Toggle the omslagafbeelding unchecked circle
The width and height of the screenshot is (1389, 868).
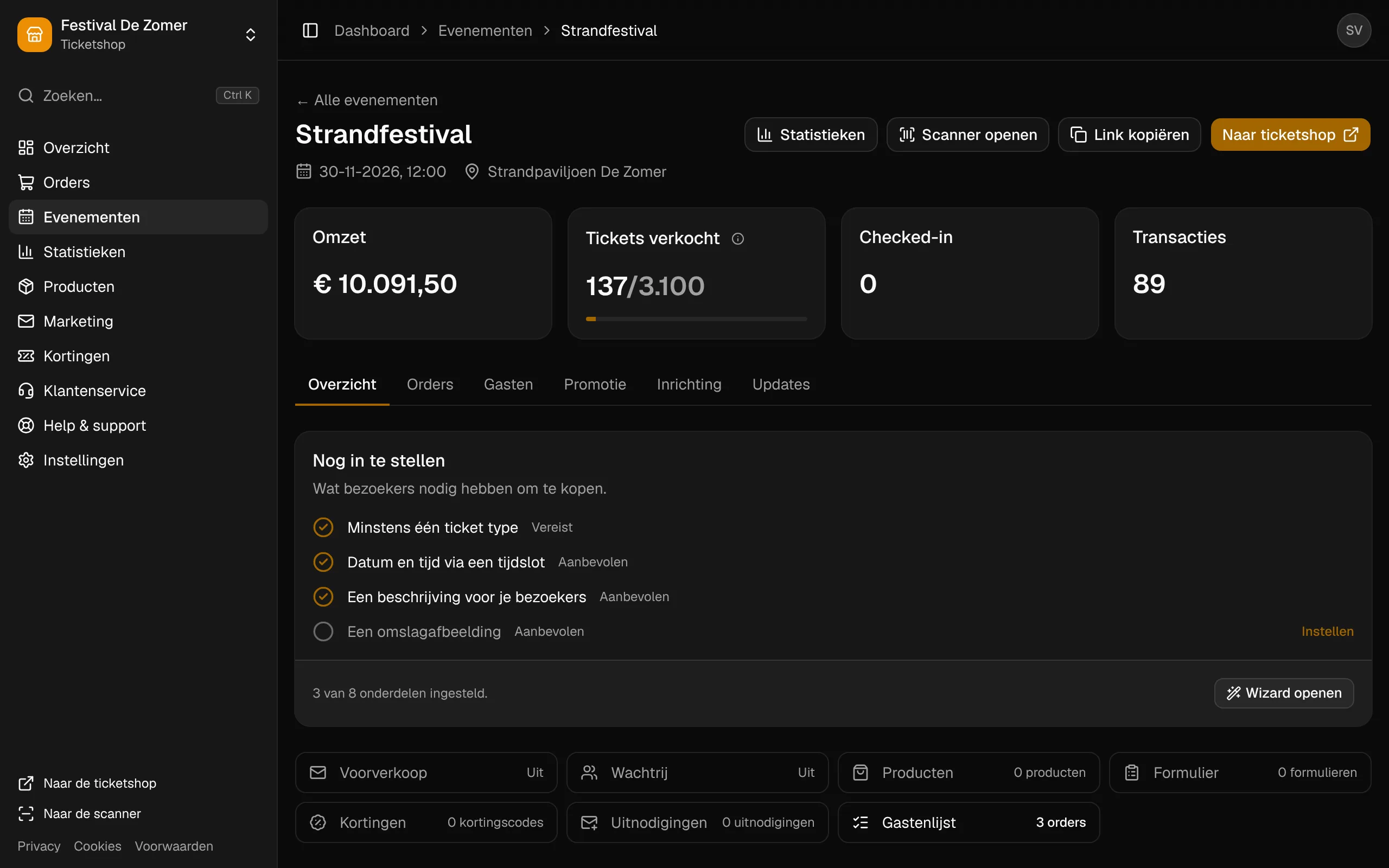[323, 631]
